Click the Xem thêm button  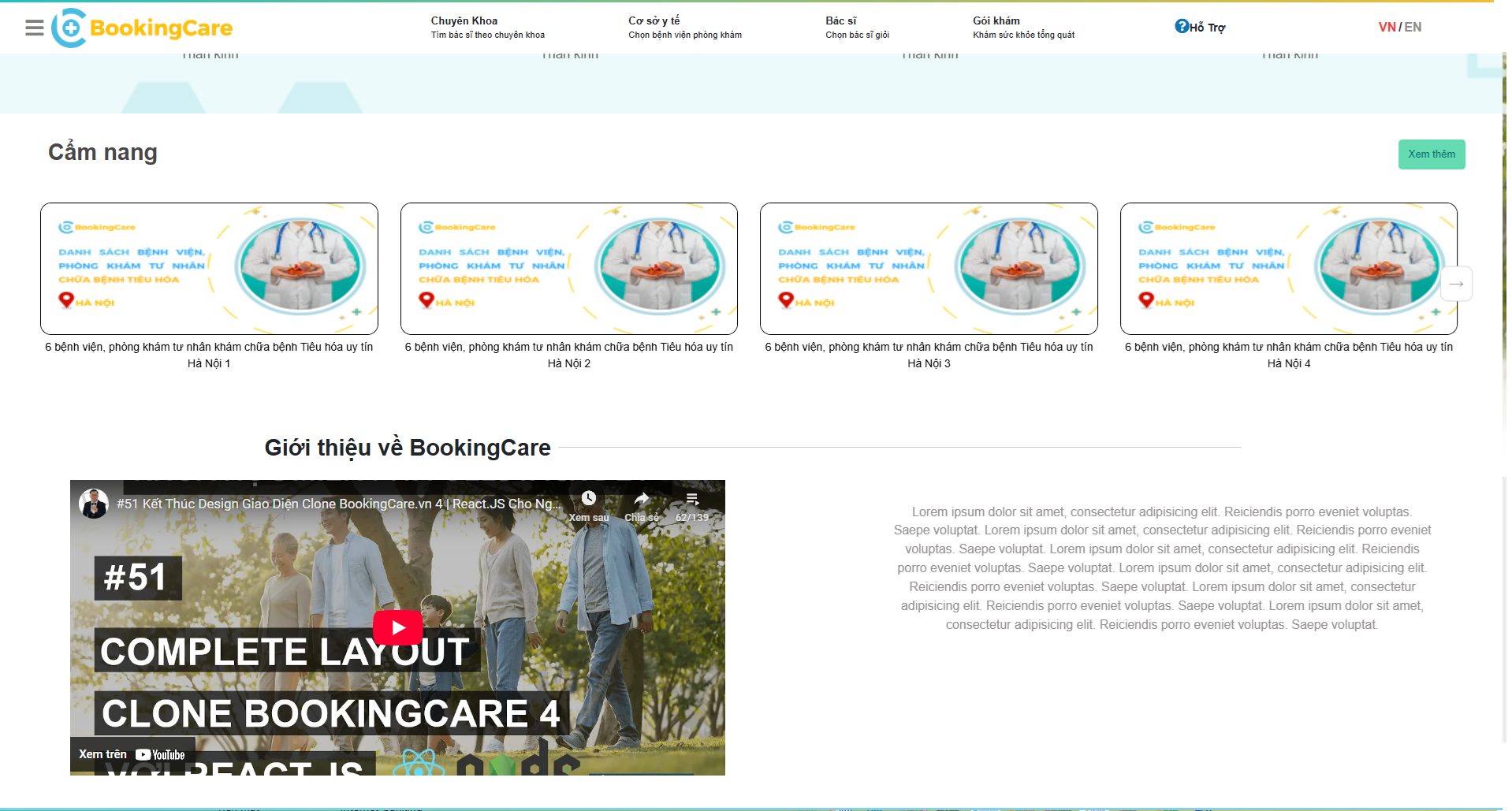pos(1431,154)
